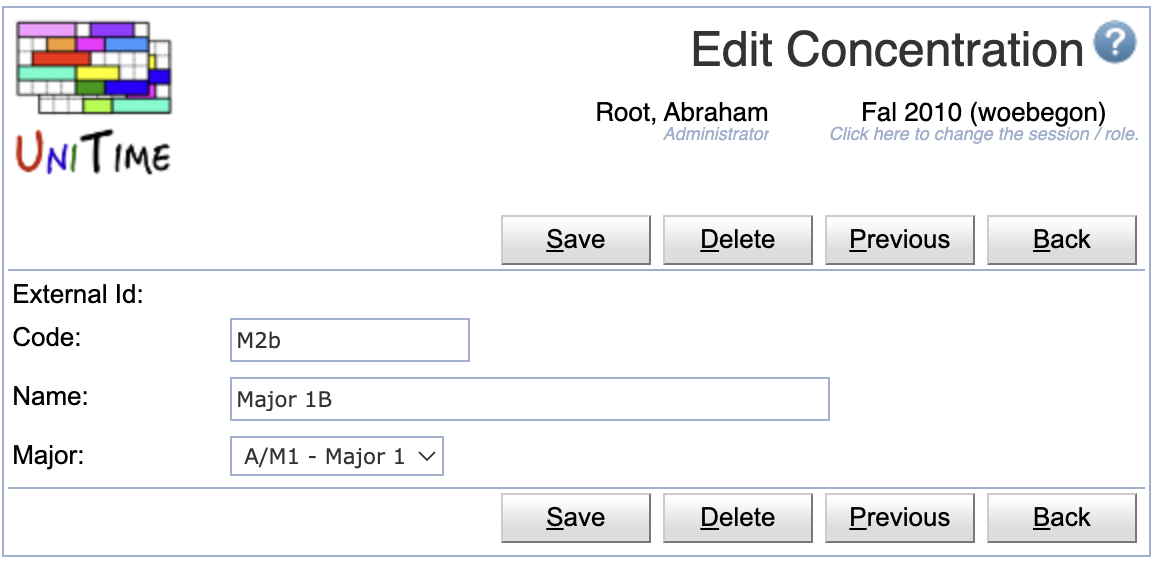Go to Previous using top button
The image size is (1154, 562).
click(x=899, y=240)
